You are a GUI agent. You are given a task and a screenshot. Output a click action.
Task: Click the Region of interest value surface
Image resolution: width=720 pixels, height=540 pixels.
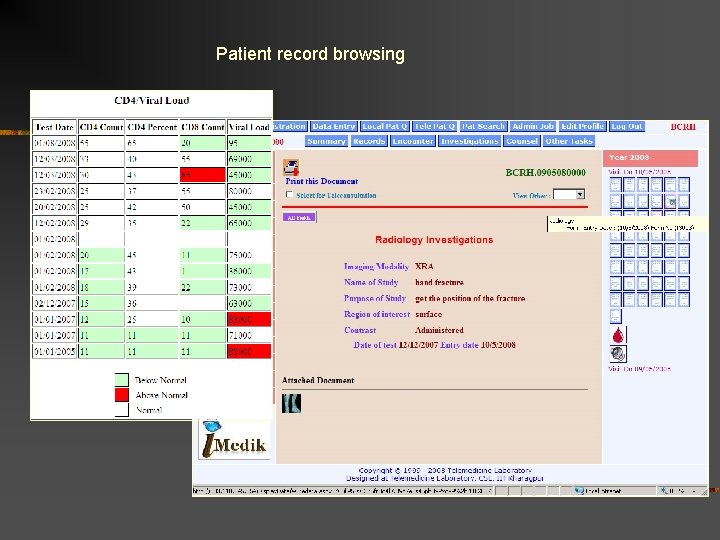point(428,315)
